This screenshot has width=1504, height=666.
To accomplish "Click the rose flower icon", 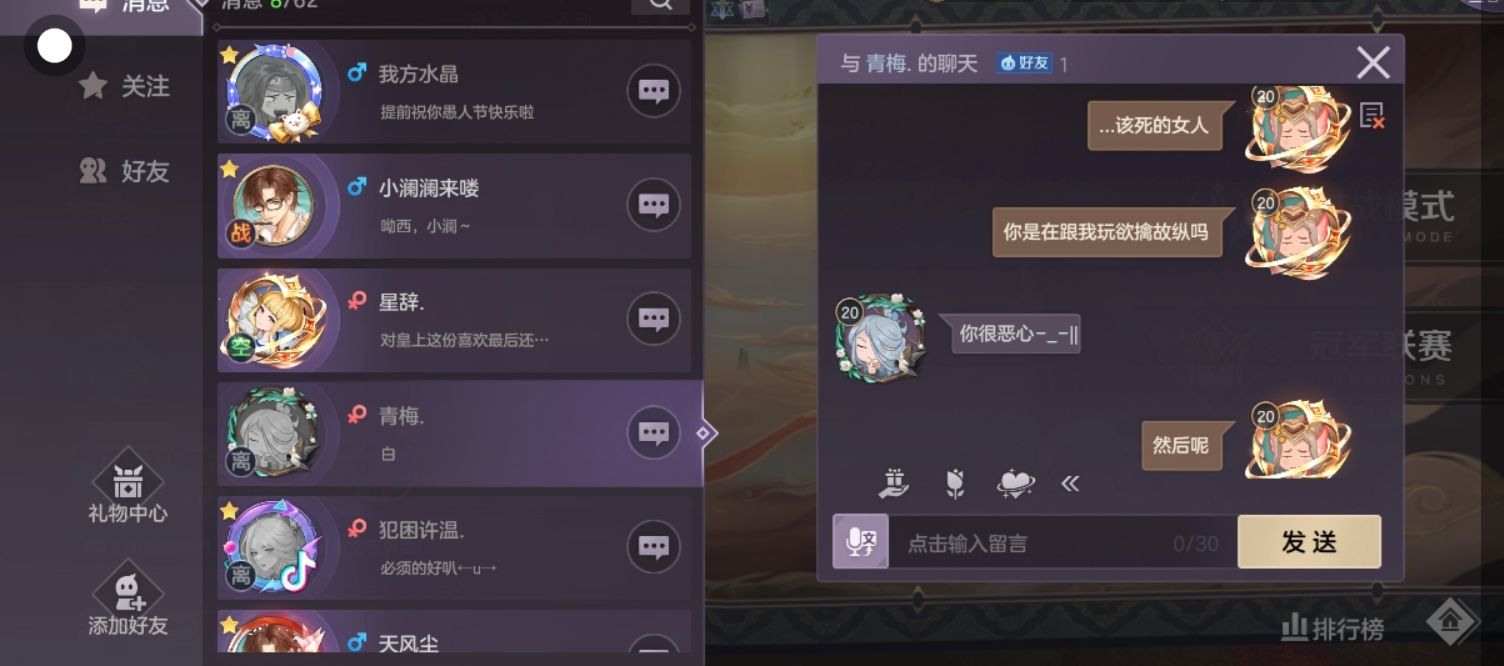I will (x=955, y=484).
